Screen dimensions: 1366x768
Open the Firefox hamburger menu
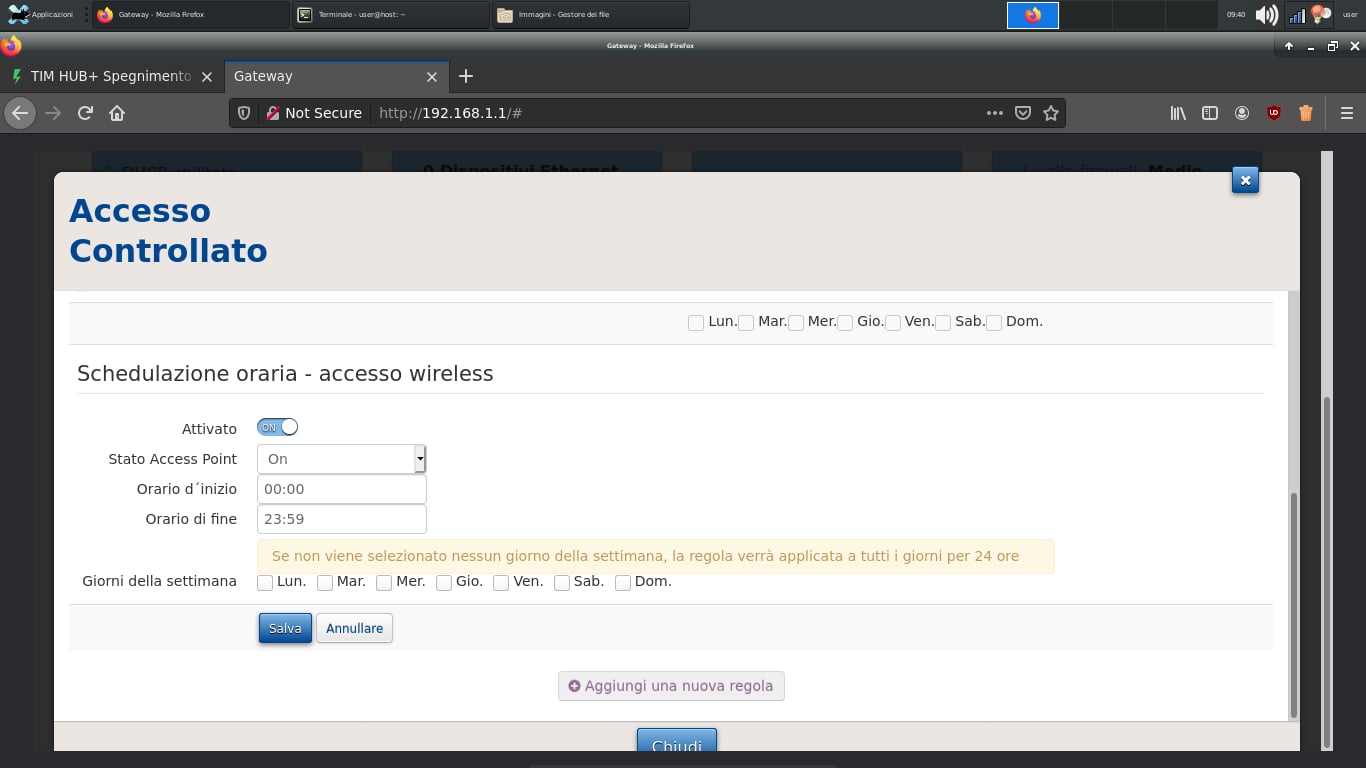click(x=1346, y=113)
